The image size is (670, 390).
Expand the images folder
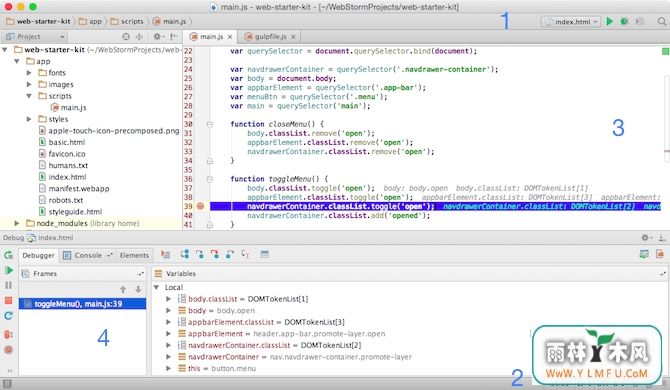click(x=29, y=85)
